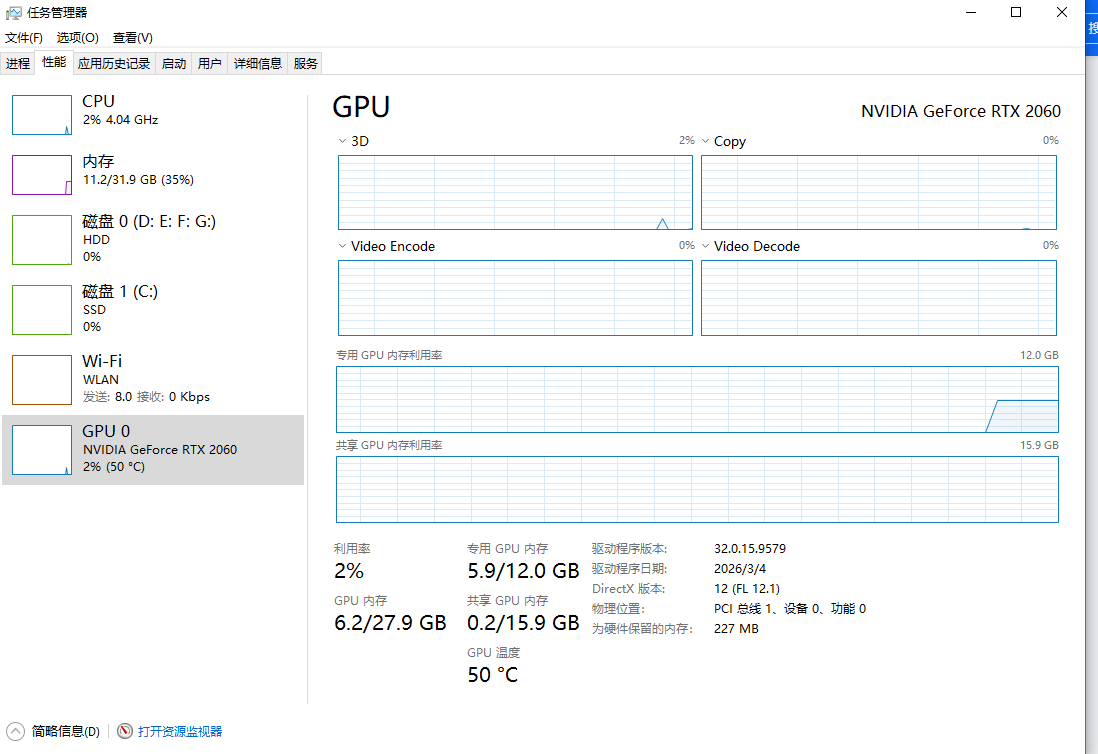Select the Wi-Fi WLAN graph icon
Image resolution: width=1098 pixels, height=754 pixels.
click(42, 379)
